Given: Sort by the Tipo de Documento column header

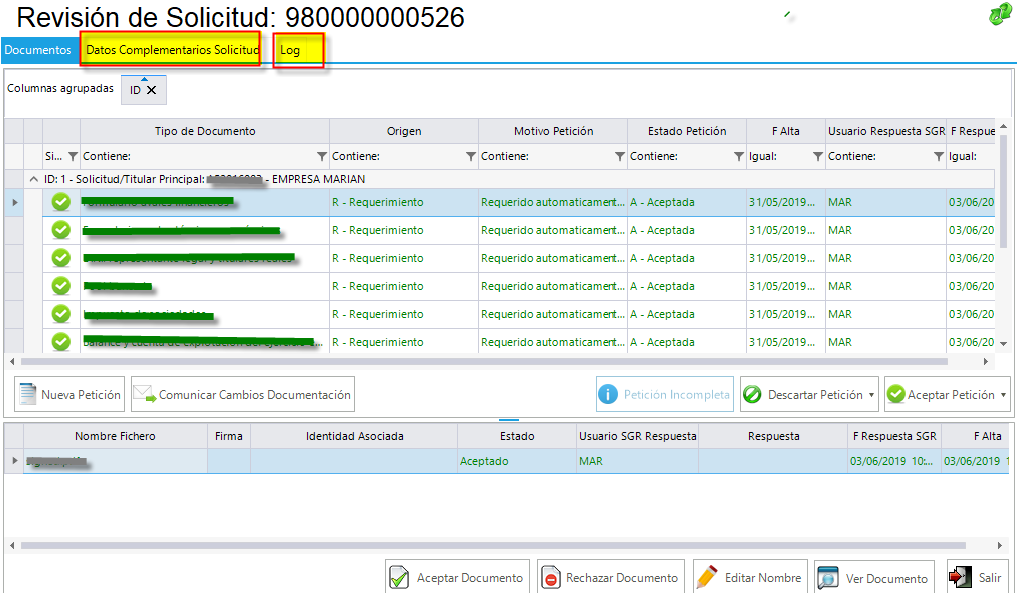Looking at the screenshot, I should coord(205,131).
